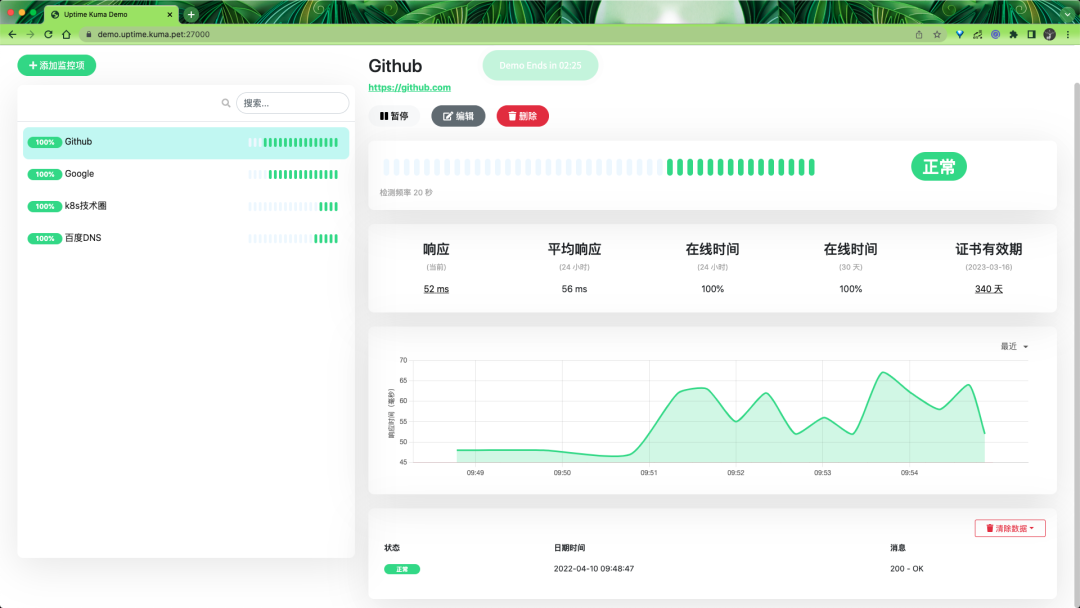Image resolution: width=1080 pixels, height=608 pixels.
Task: Open the 最近 chart range dropdown
Action: [x=1014, y=346]
